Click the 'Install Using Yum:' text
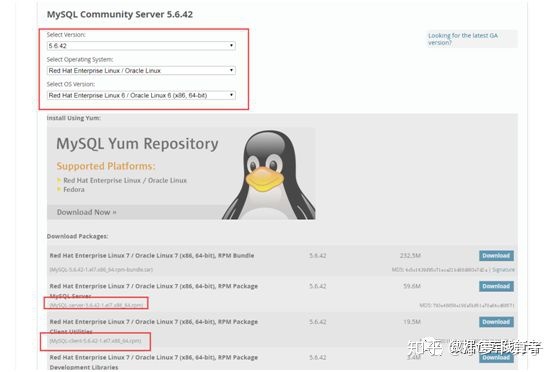Screen dimensions: 558x372 [x=74, y=118]
